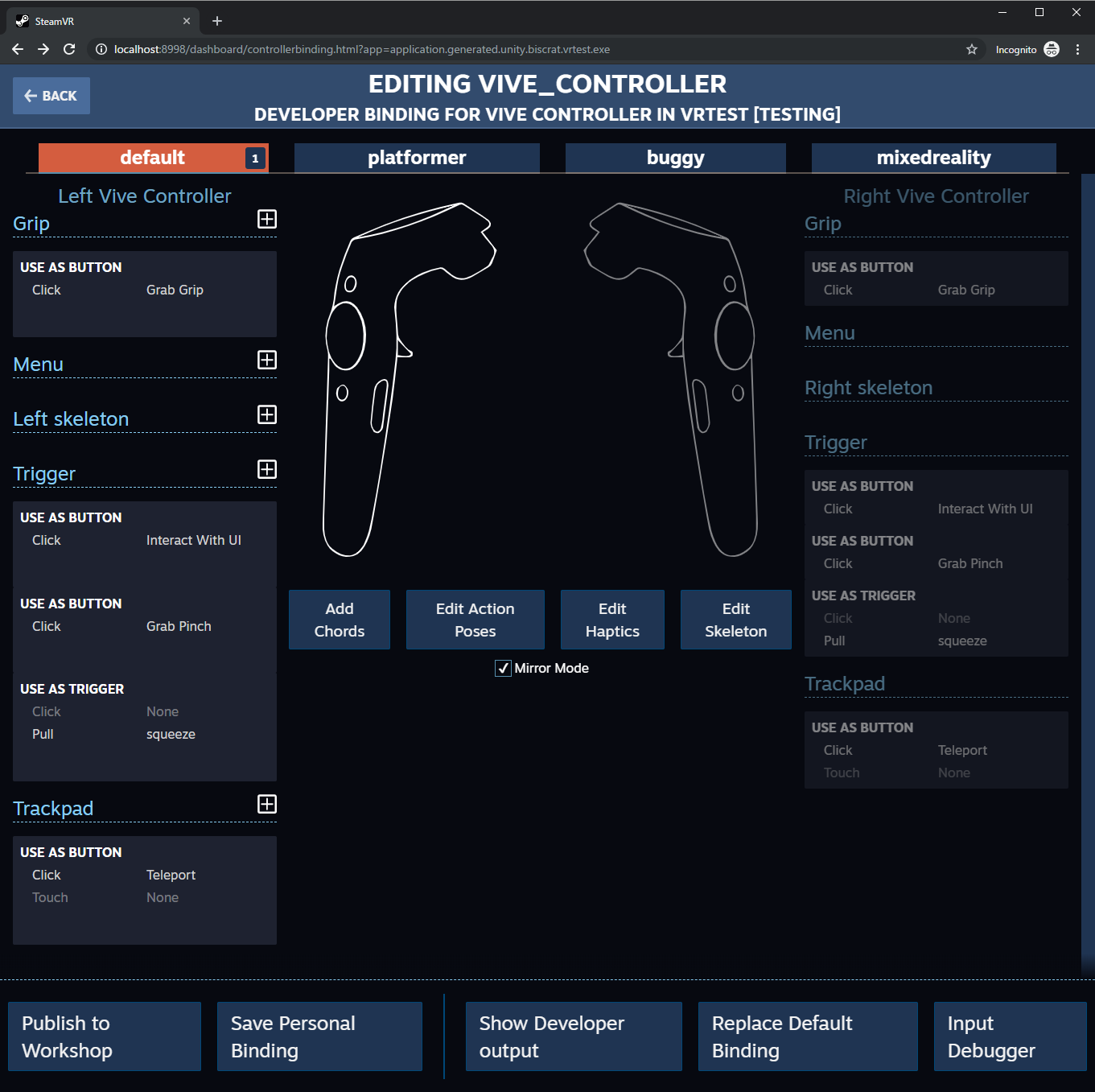Expand the Trackpad section on the left
Viewport: 1095px width, 1092px height.
pos(266,805)
